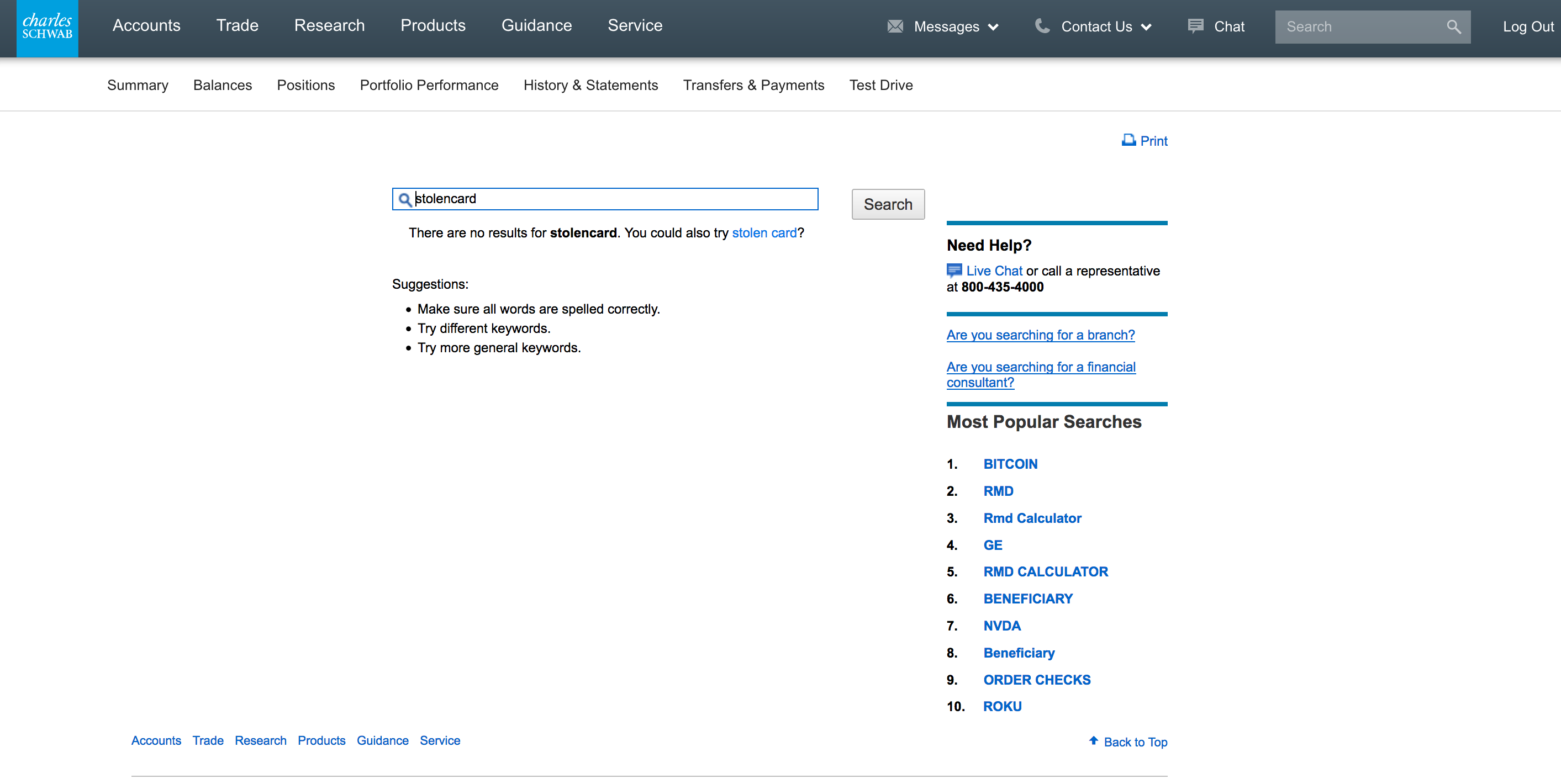Click the Charles Schwab logo
The image size is (1561, 784).
48,28
